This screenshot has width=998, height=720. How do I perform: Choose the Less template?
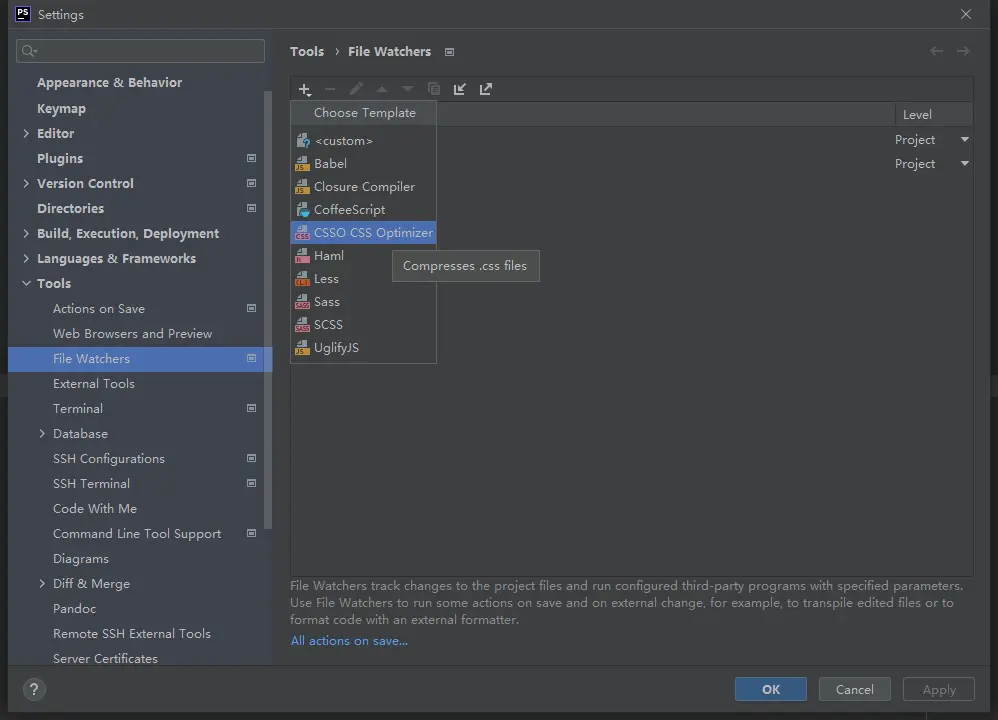pos(363,278)
